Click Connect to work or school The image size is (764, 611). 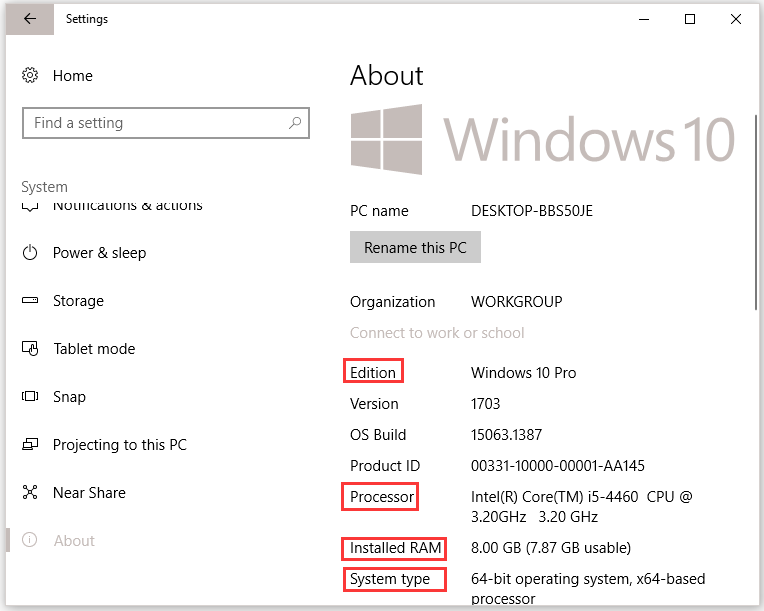pos(437,333)
